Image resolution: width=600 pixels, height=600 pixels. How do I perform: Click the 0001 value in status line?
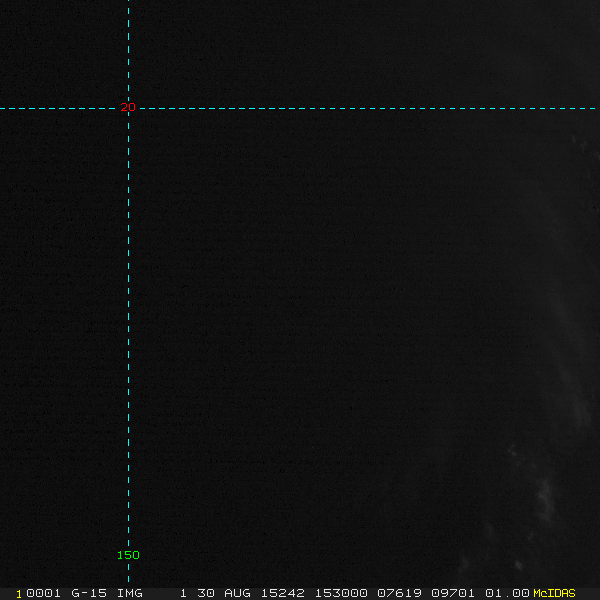click(43, 593)
